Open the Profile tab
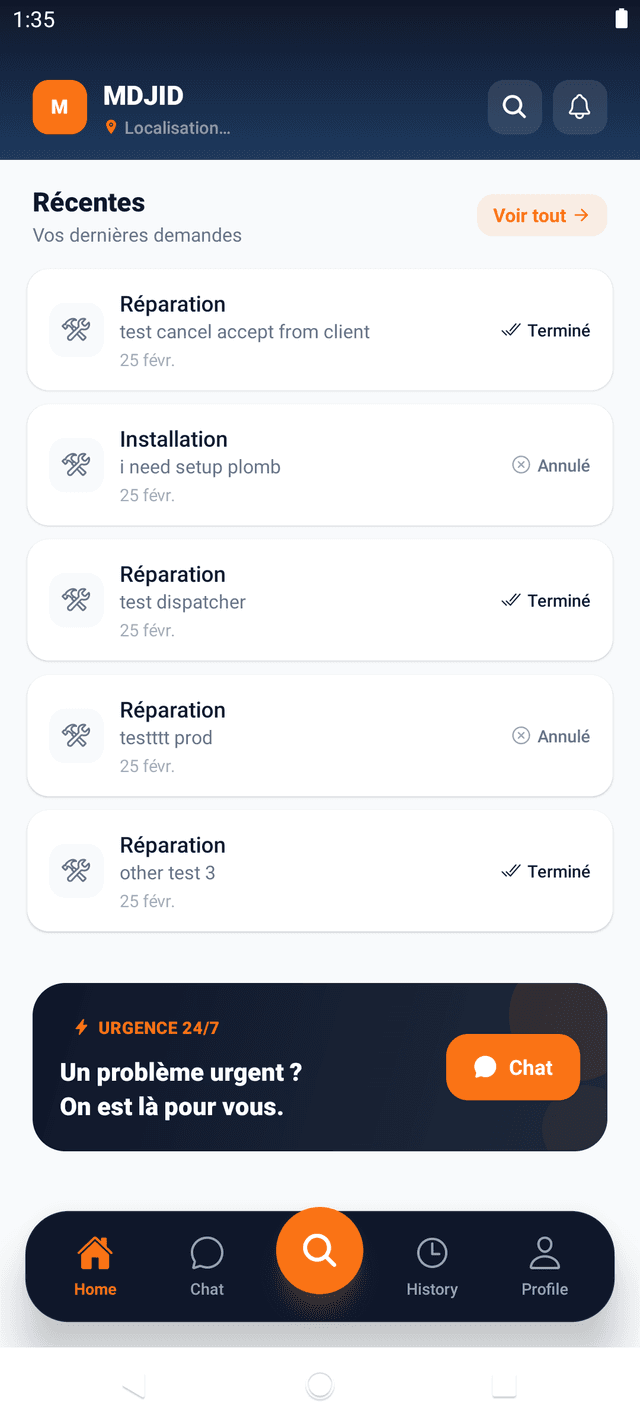The image size is (640, 1422). 544,1266
